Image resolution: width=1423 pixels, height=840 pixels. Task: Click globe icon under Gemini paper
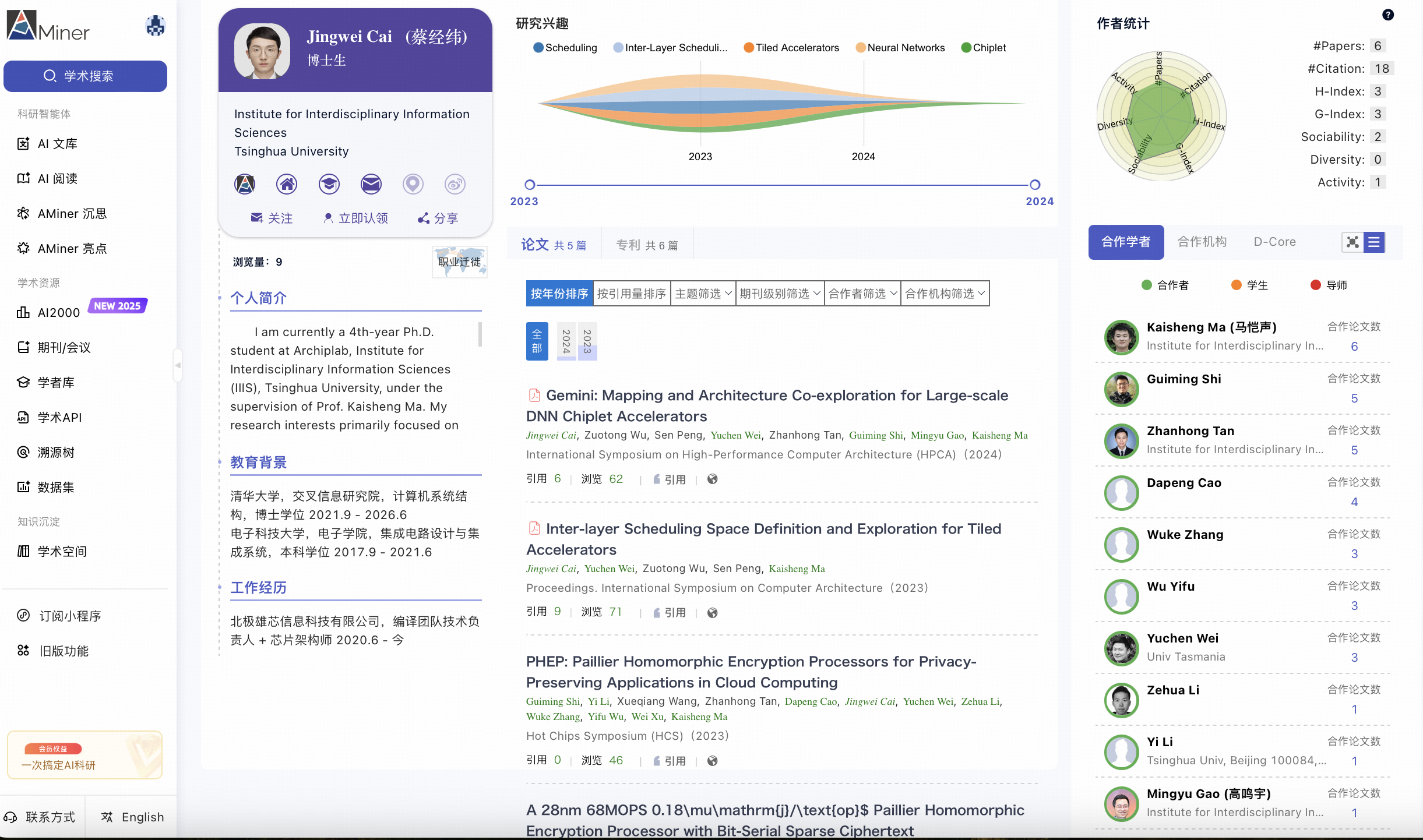pyautogui.click(x=712, y=479)
